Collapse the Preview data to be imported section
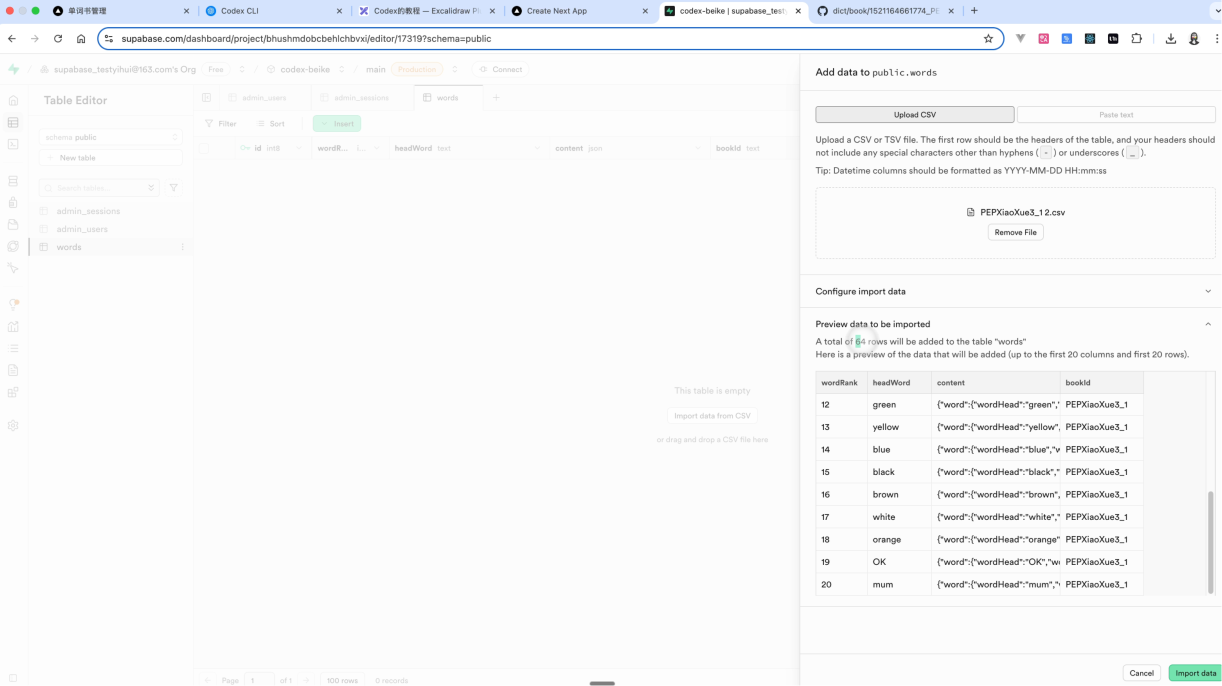 [1207, 324]
